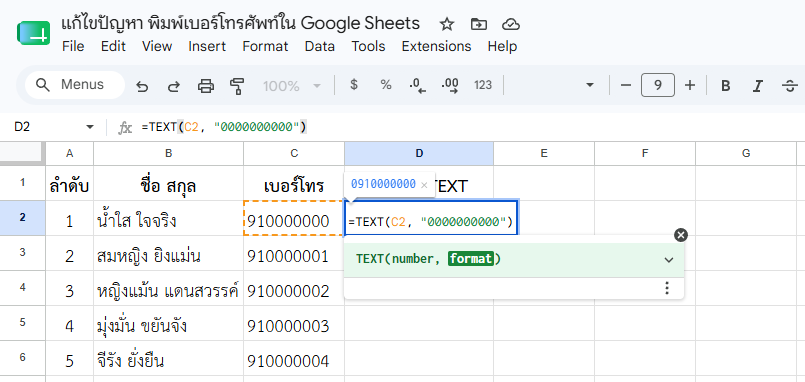Print the spreadsheet

(206, 86)
